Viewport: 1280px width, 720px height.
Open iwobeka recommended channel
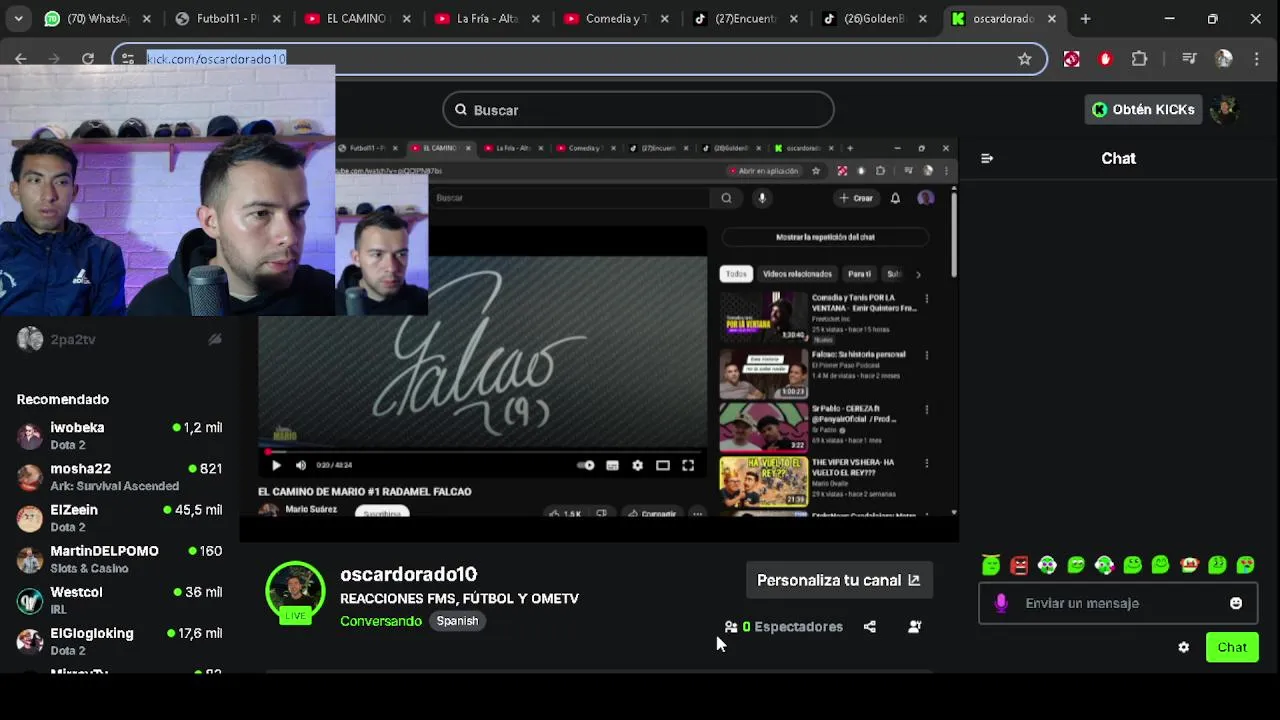point(120,436)
